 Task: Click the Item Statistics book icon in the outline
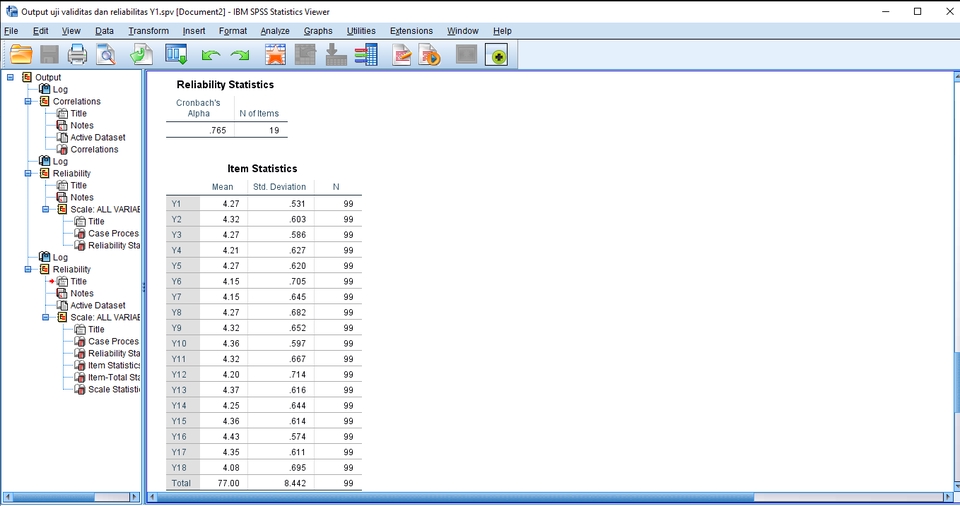tap(80, 366)
